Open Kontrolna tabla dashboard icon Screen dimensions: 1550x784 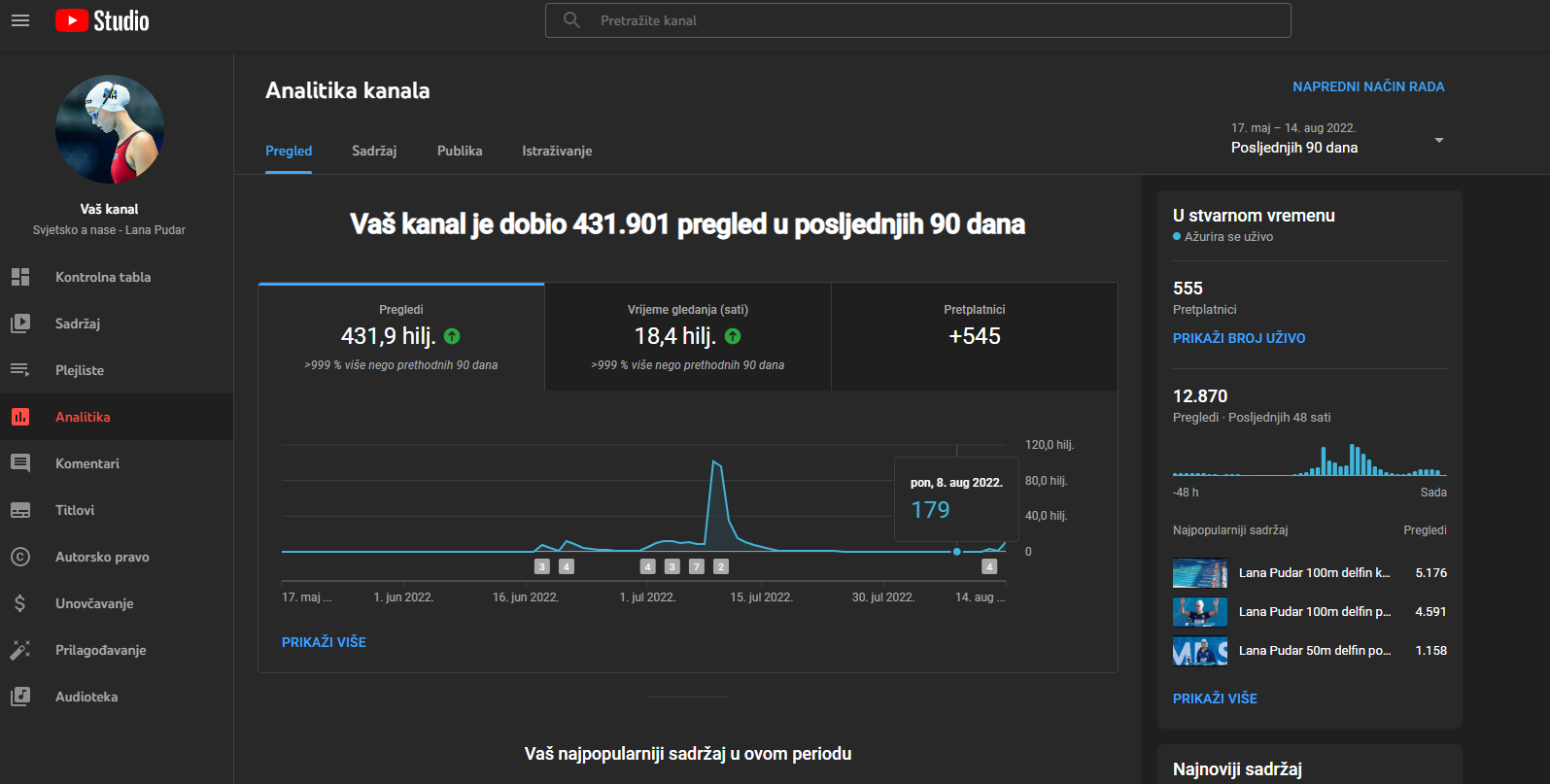pyautogui.click(x=20, y=277)
